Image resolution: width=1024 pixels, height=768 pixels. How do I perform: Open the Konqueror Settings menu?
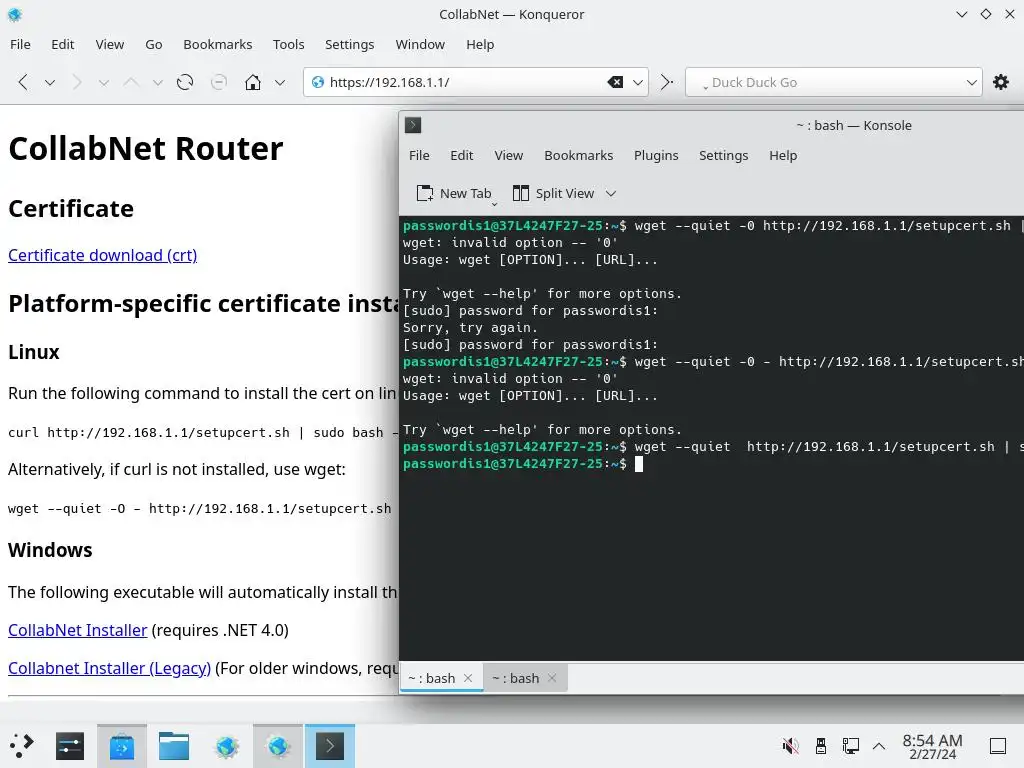click(x=349, y=44)
